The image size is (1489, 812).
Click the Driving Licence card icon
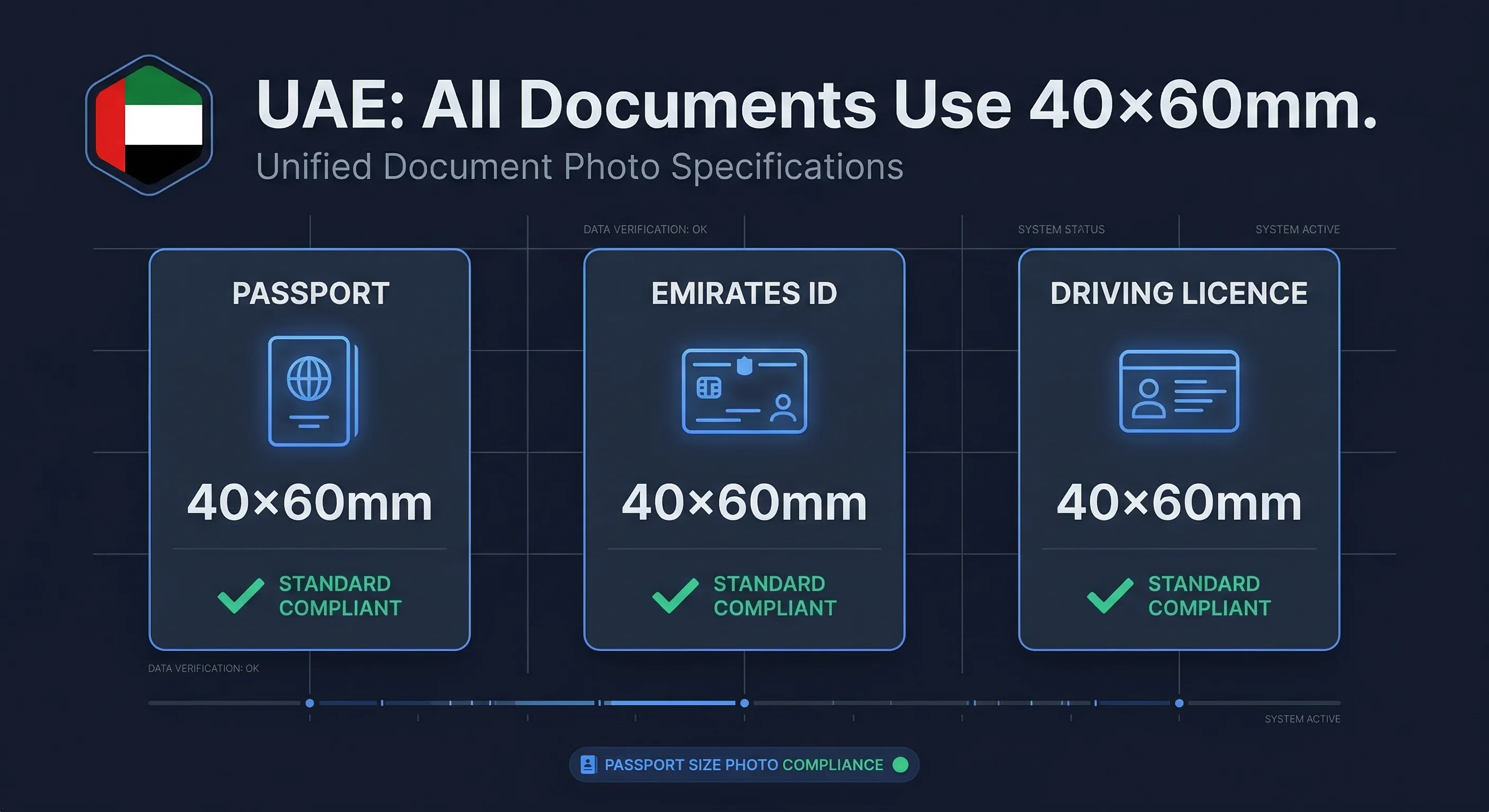[x=1179, y=393]
